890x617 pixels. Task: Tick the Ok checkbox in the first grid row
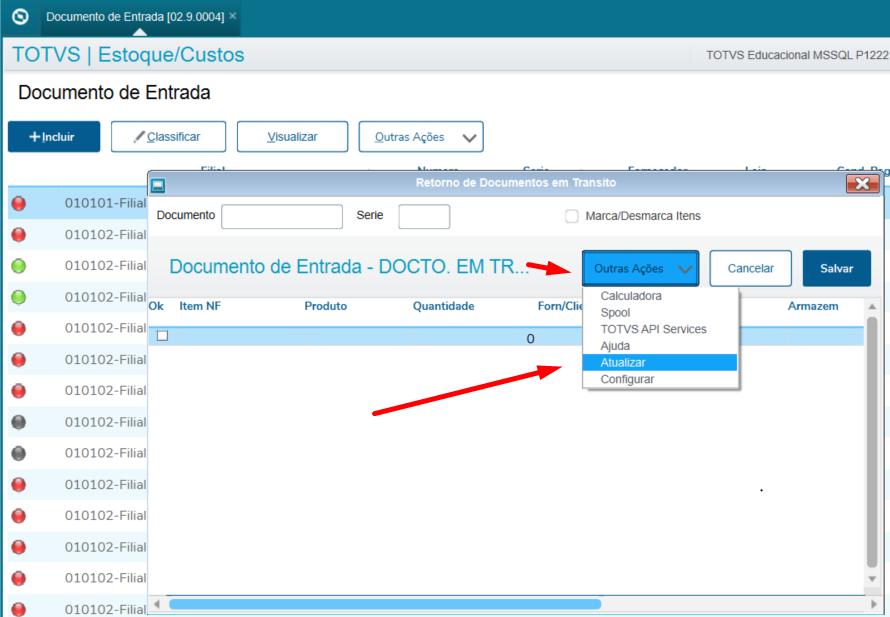(162, 336)
